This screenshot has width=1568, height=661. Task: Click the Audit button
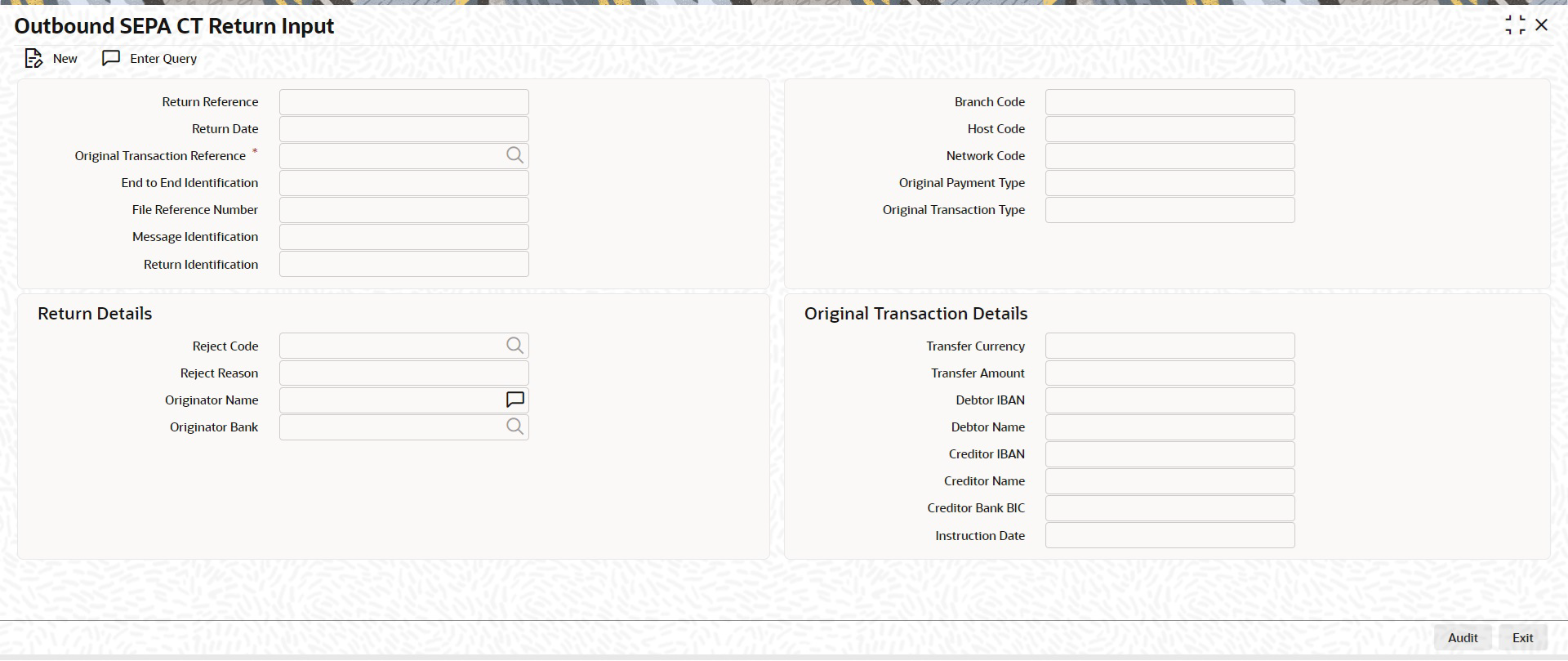click(1463, 638)
